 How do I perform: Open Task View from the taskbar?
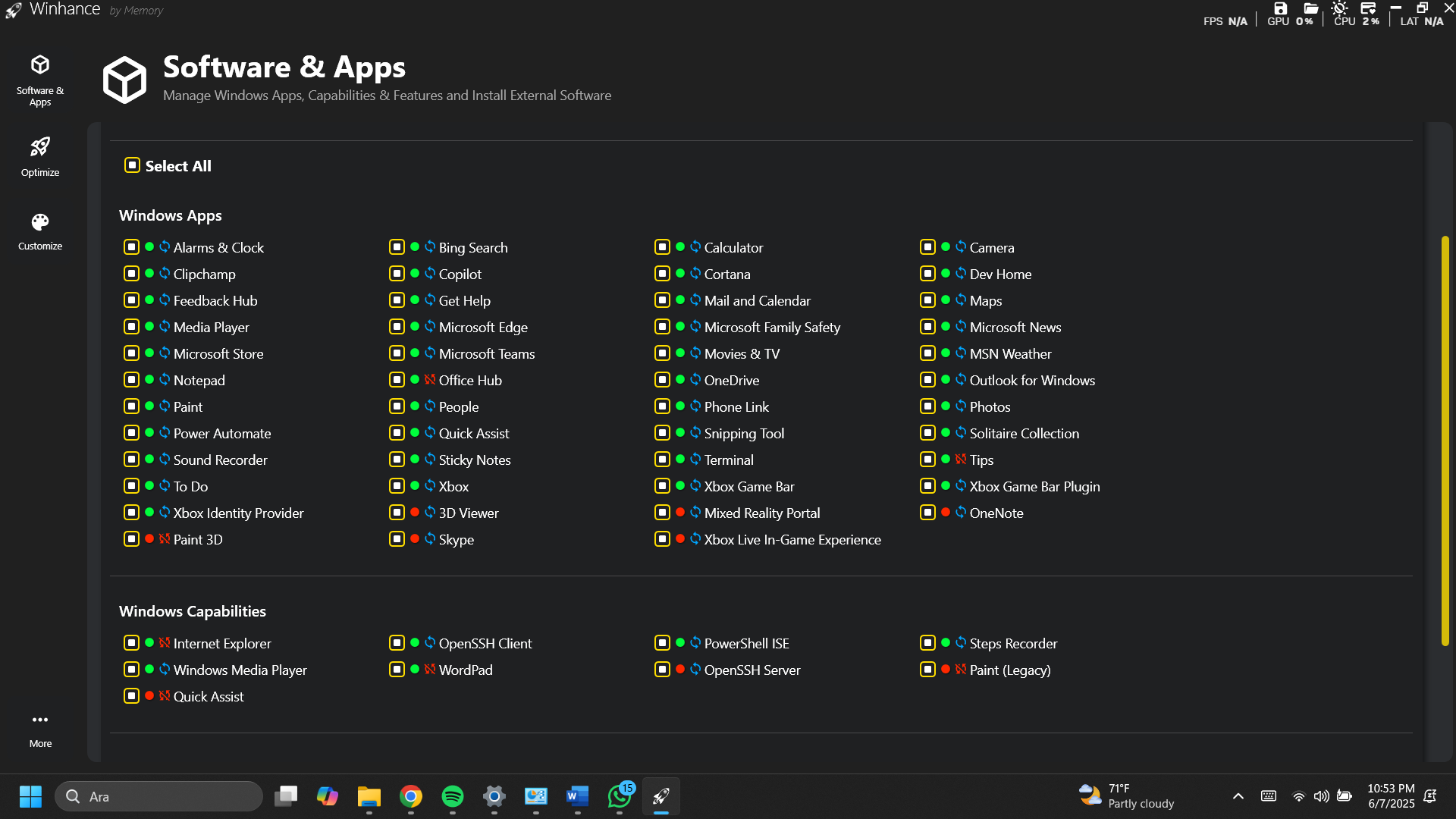pos(286,796)
